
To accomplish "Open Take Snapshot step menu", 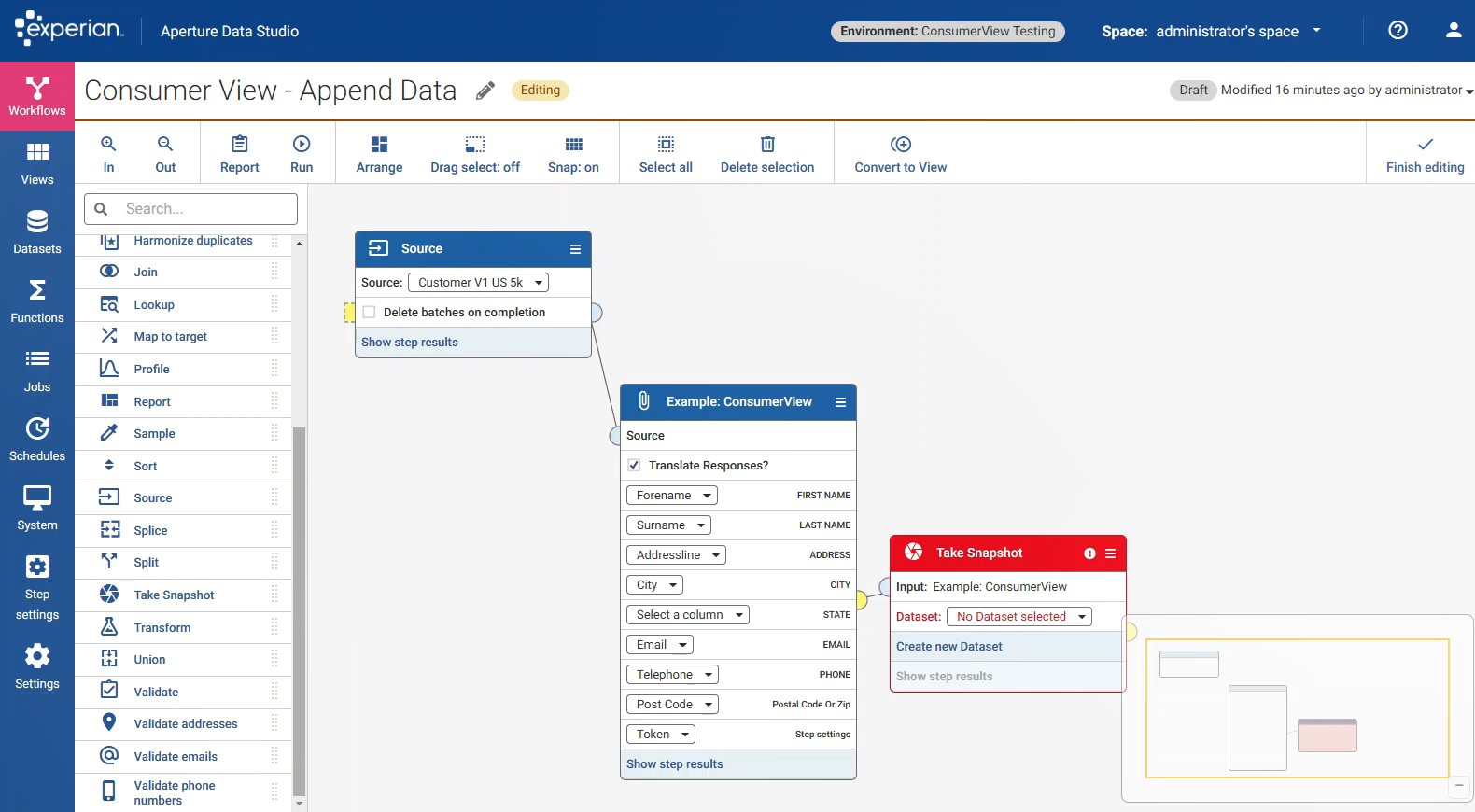I will click(x=1111, y=553).
